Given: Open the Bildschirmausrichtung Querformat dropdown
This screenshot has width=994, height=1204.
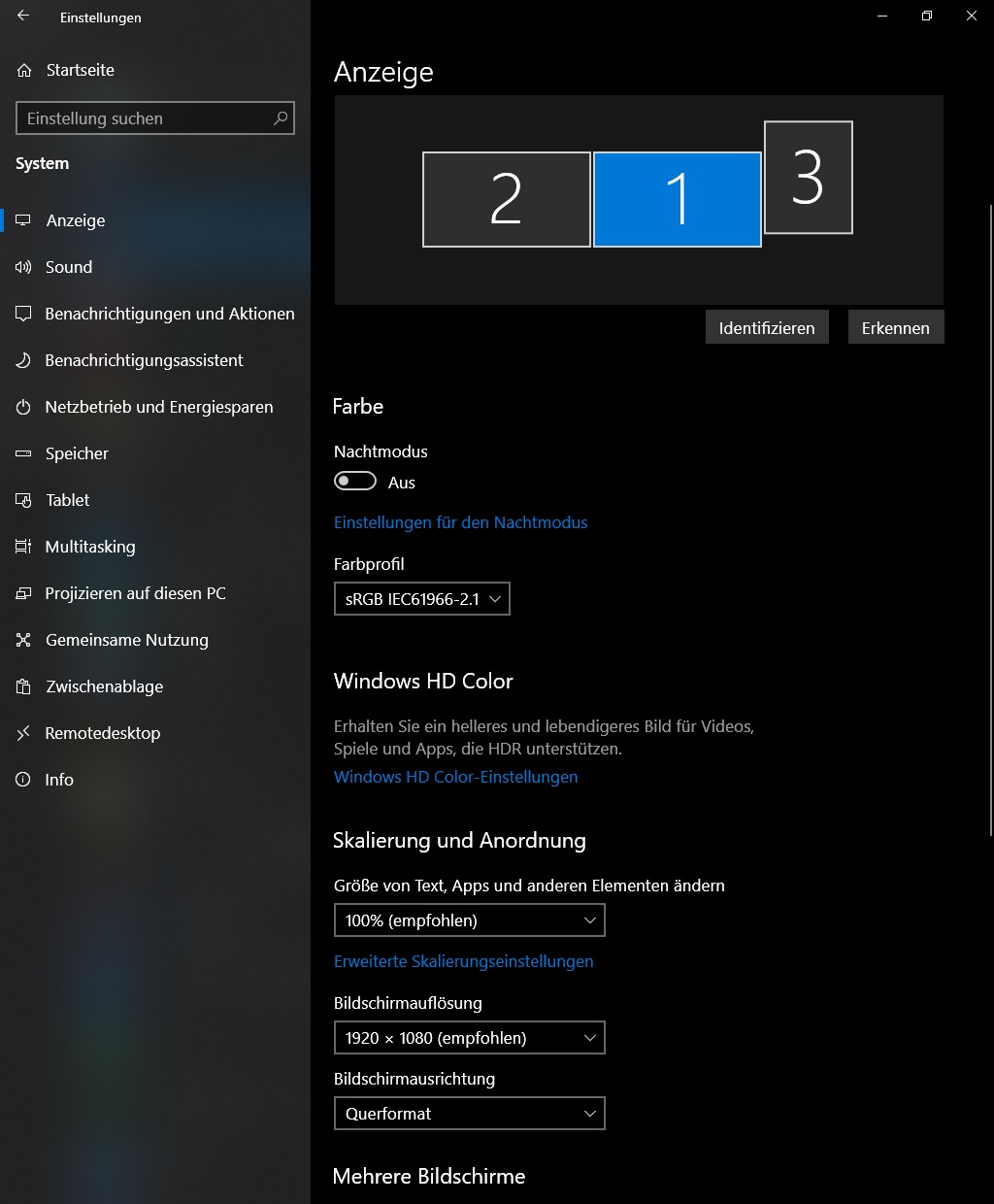Looking at the screenshot, I should click(469, 1114).
